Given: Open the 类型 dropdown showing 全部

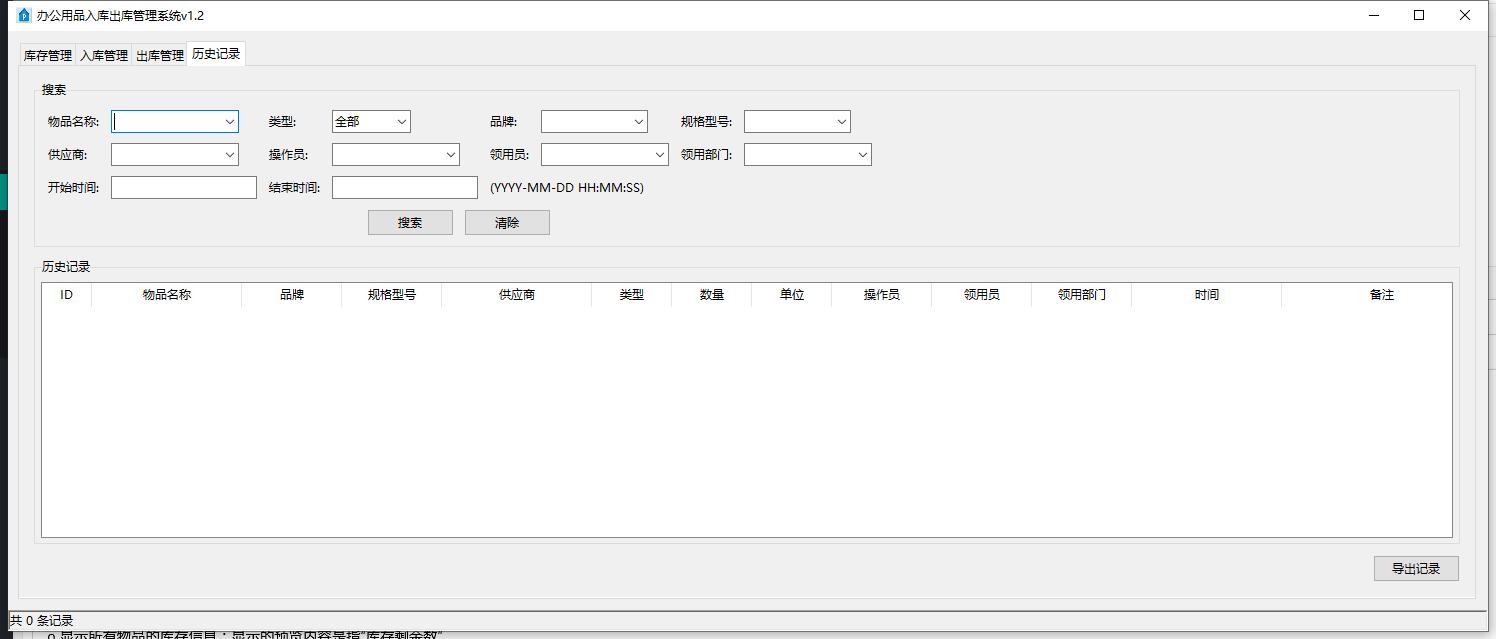Looking at the screenshot, I should tap(401, 122).
